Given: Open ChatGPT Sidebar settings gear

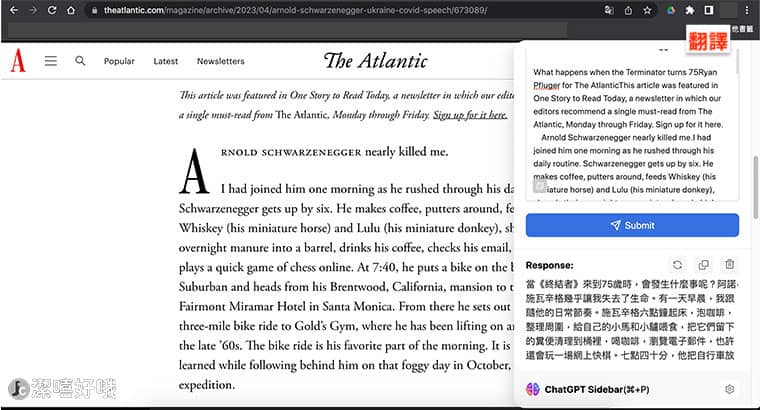Looking at the screenshot, I should point(729,389).
